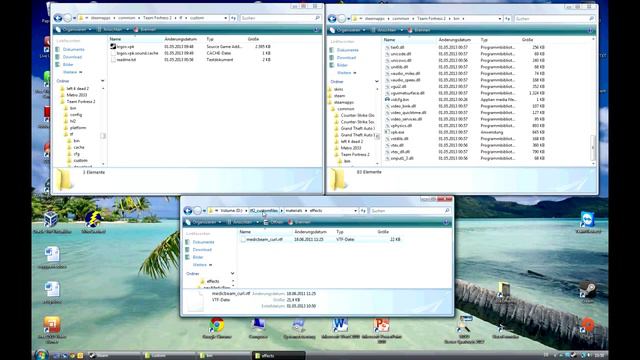This screenshot has height=360, width=640.
Task: Switch to Steam taskbar button
Action: coord(114,356)
